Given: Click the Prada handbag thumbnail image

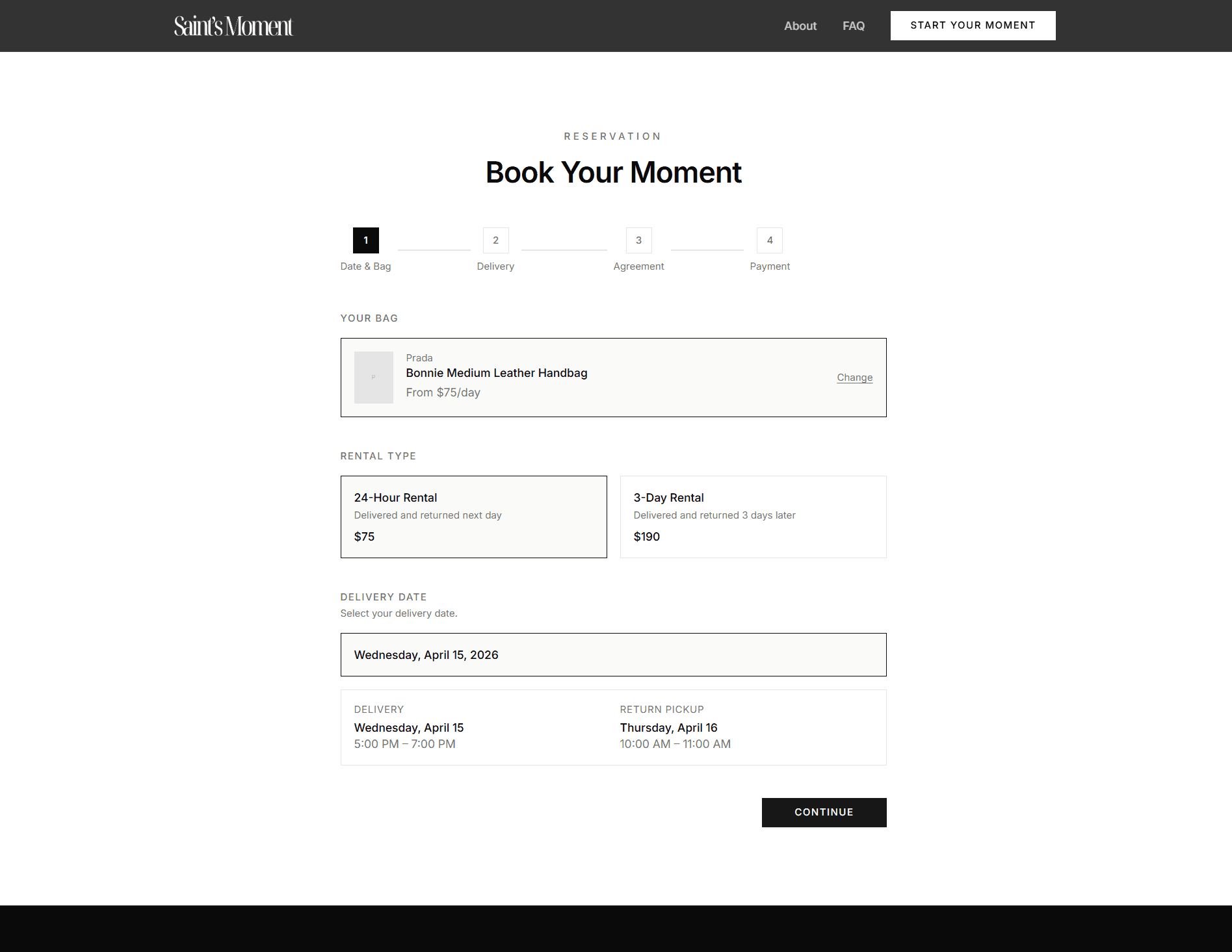Looking at the screenshot, I should point(373,377).
